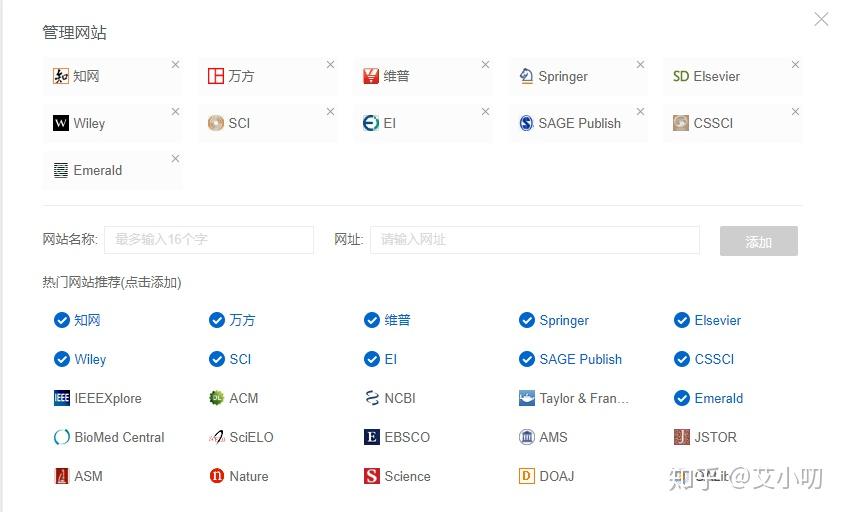Viewport: 845px width, 512px height.
Task: Remove 万方 from managed sites
Action: tap(330, 65)
